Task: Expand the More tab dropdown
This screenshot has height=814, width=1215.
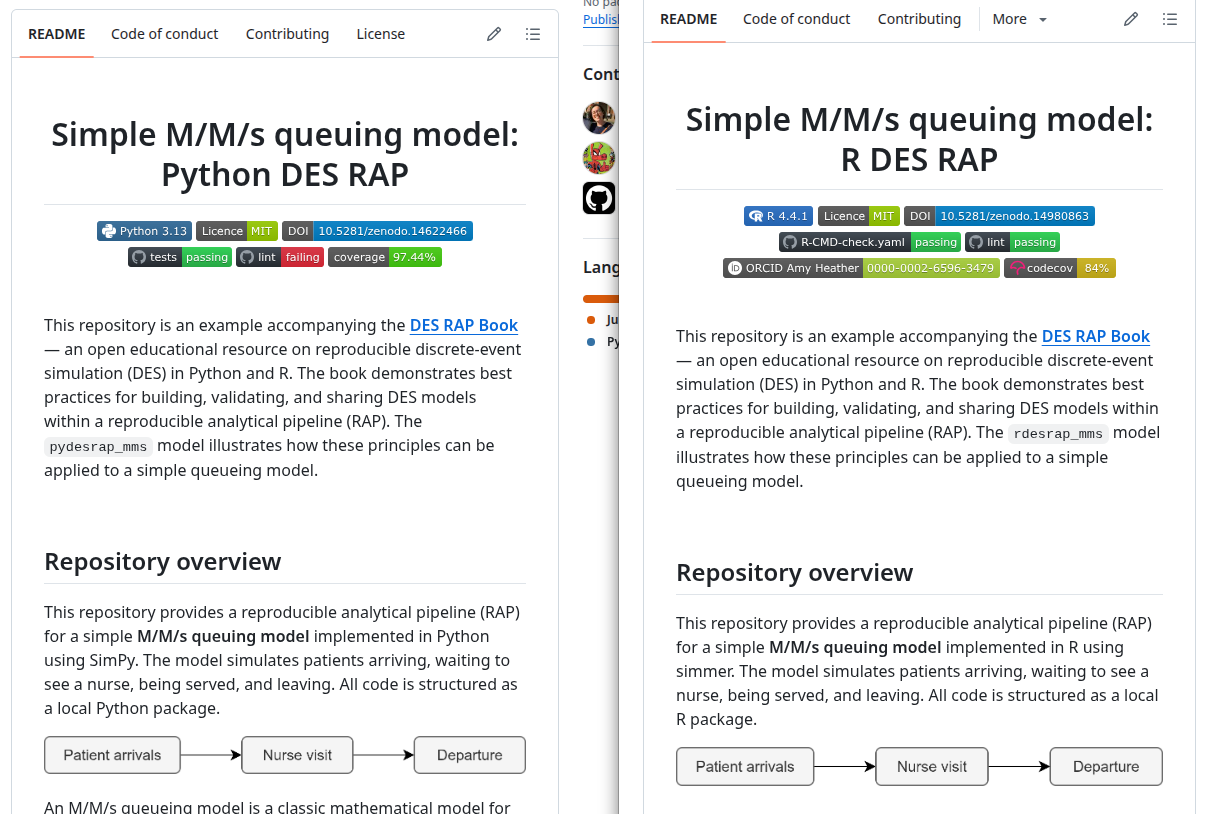Action: [x=1019, y=18]
